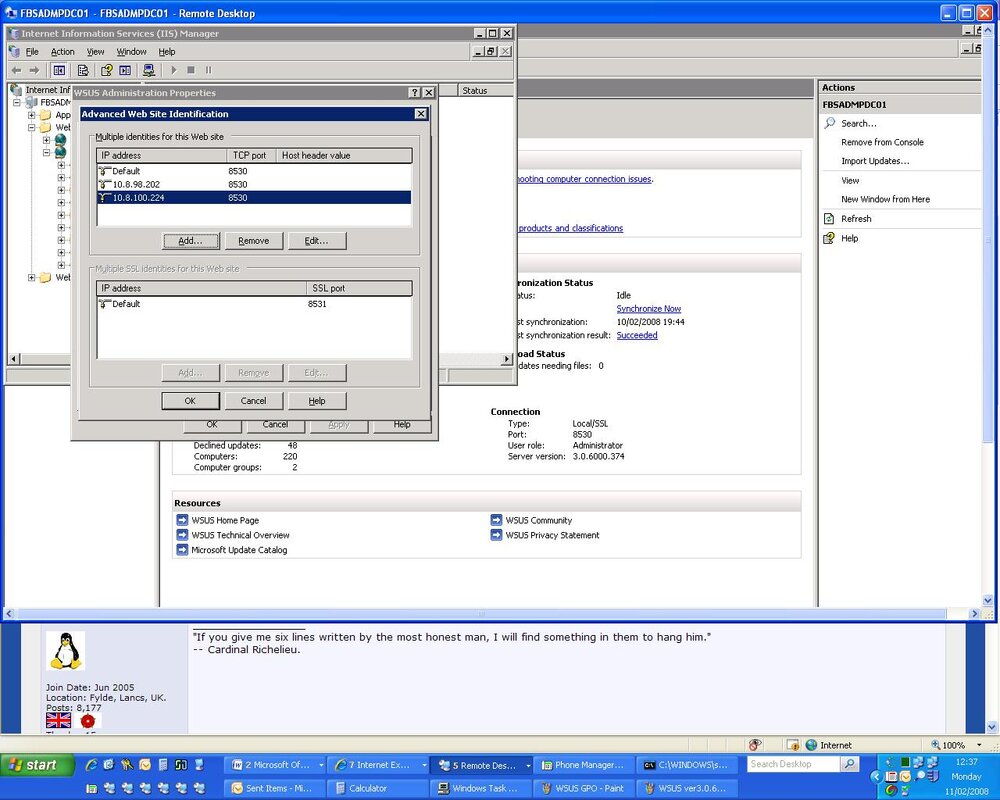Click the WSUS Privacy Statement arrow icon
The image size is (1000, 800).
click(496, 535)
